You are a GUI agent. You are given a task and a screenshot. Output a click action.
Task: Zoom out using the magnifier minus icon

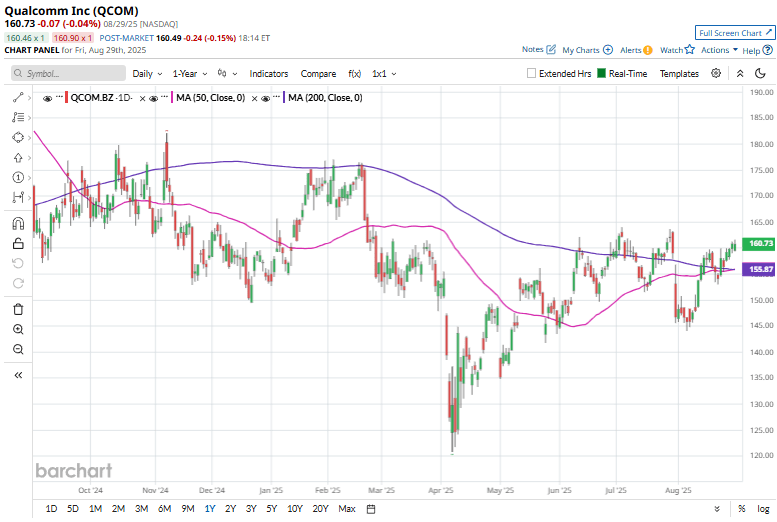pyautogui.click(x=18, y=349)
